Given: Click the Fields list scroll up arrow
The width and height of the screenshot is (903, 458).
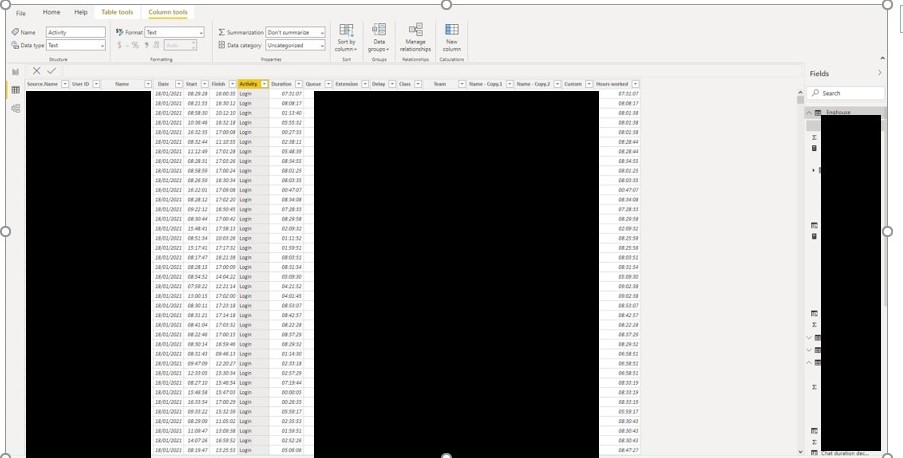Looking at the screenshot, I should coord(800,92).
